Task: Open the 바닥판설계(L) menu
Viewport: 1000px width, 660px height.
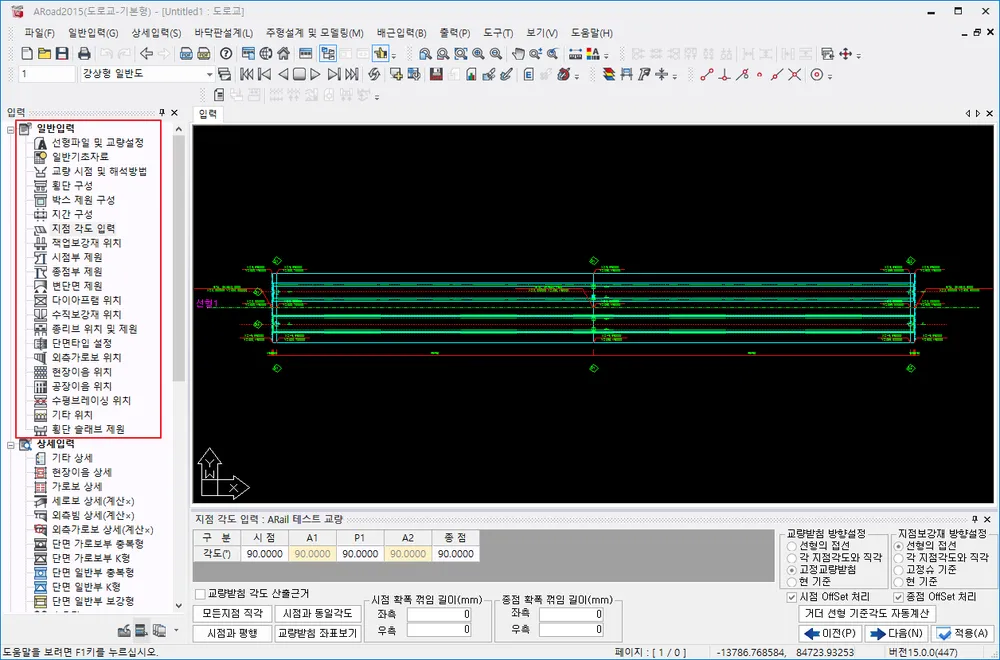Action: click(224, 33)
